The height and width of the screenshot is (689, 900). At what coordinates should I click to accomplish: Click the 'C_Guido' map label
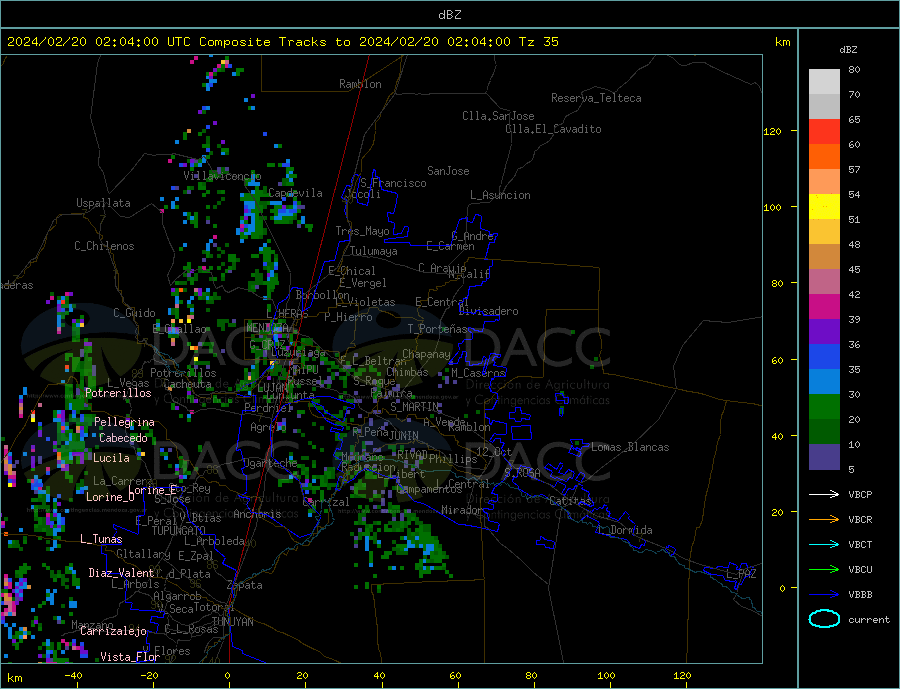pyautogui.click(x=134, y=313)
